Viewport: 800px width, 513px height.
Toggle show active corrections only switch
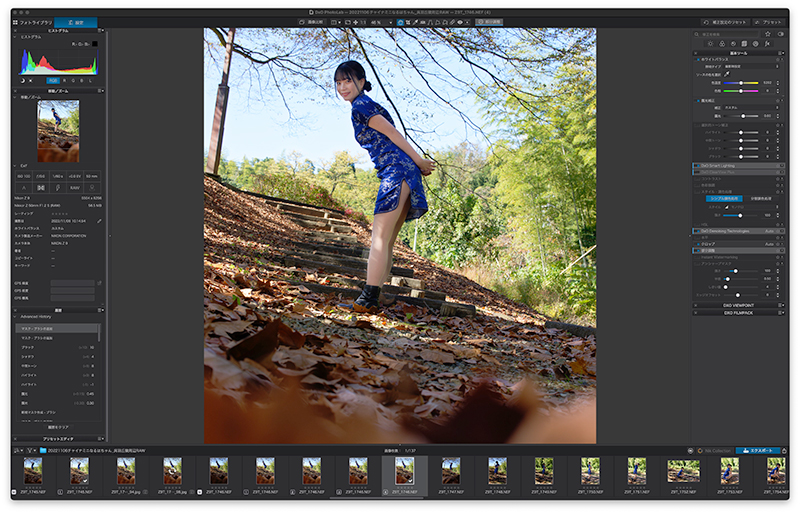[x=780, y=34]
